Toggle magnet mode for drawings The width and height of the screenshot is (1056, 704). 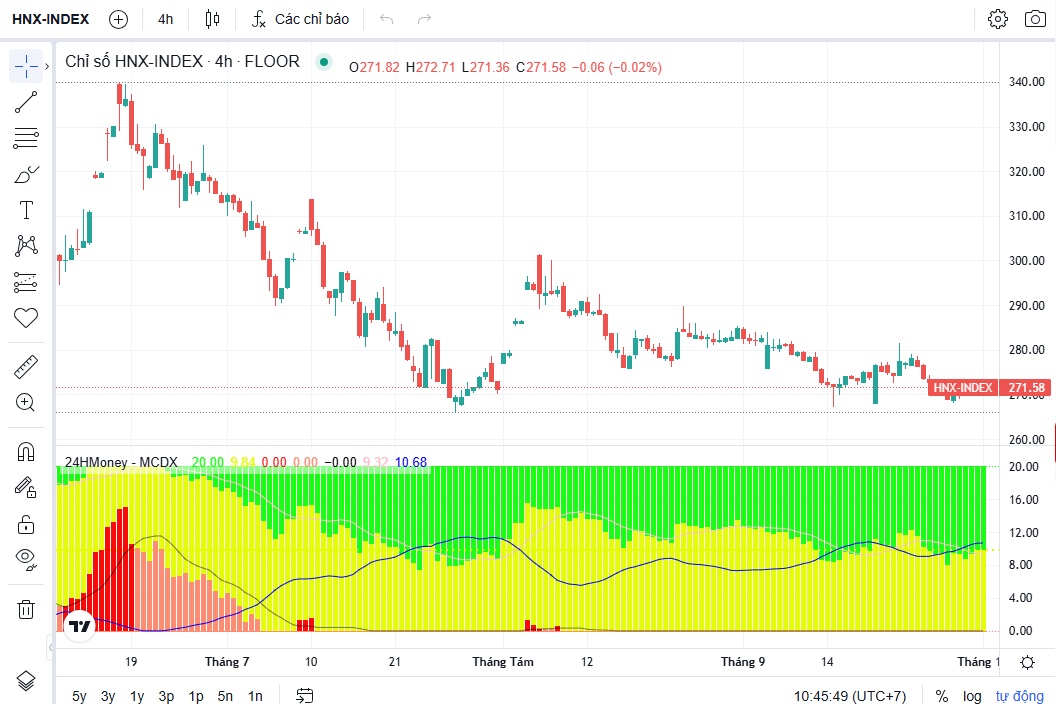point(26,451)
